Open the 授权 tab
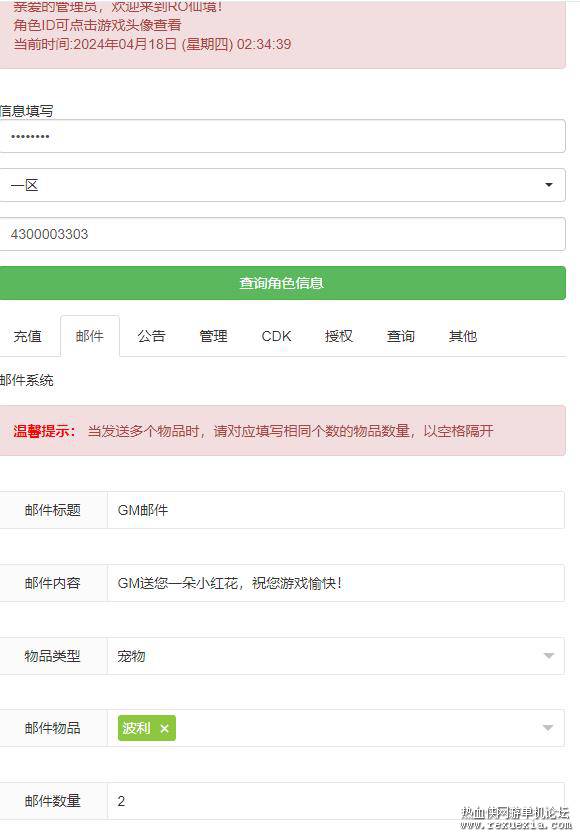This screenshot has height=840, width=580. [338, 336]
